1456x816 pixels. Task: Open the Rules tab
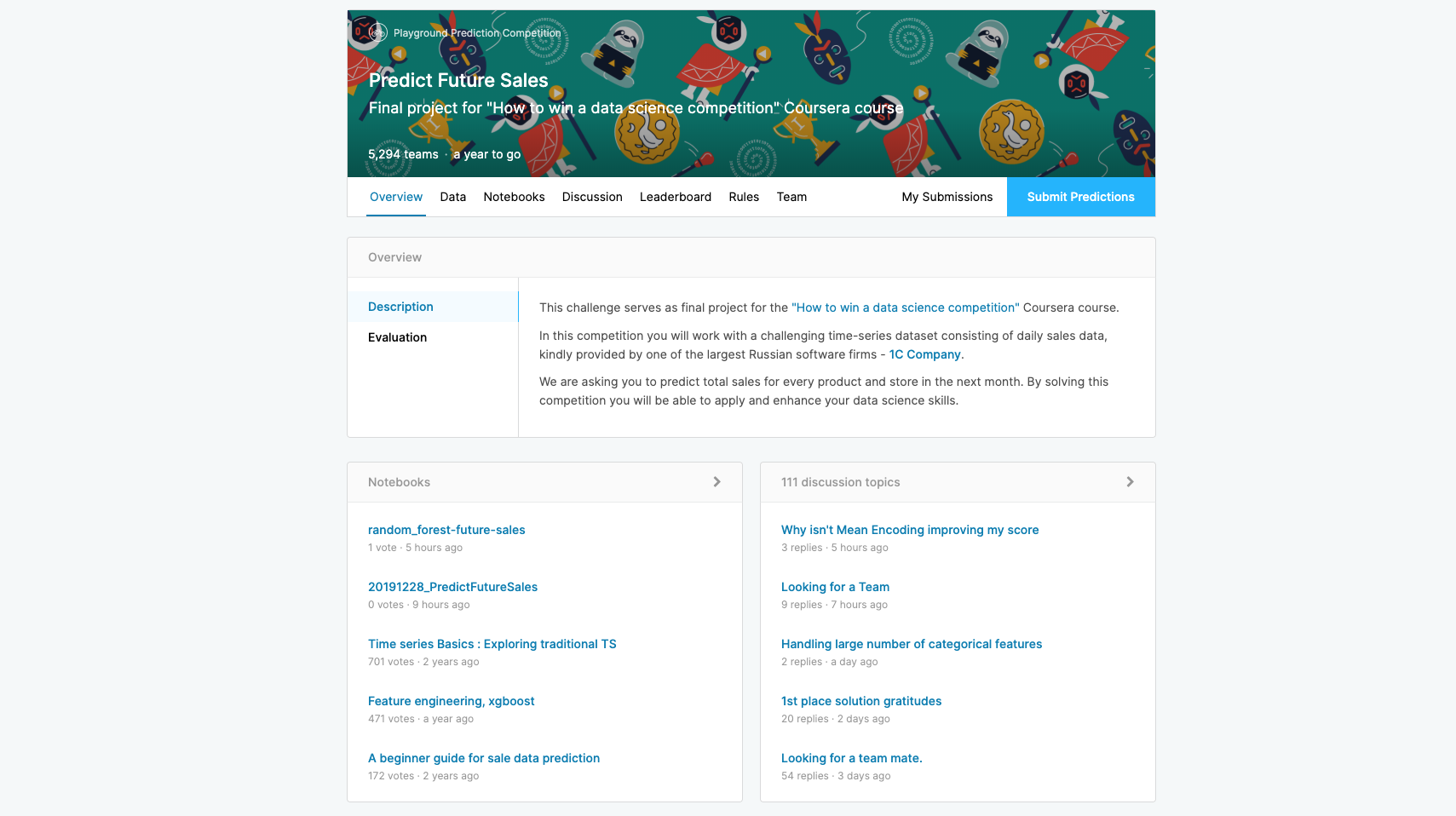(x=744, y=197)
